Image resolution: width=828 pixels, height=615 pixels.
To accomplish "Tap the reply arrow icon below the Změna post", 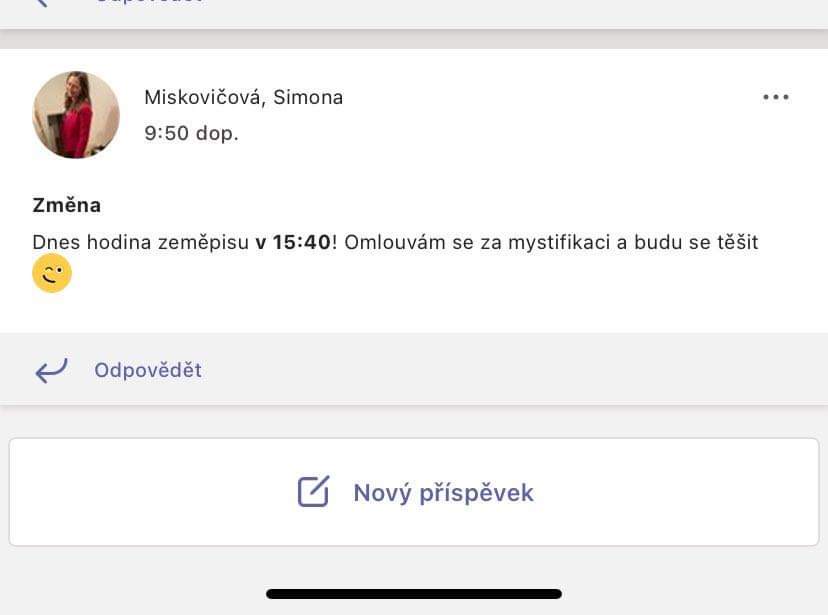I will [x=51, y=371].
